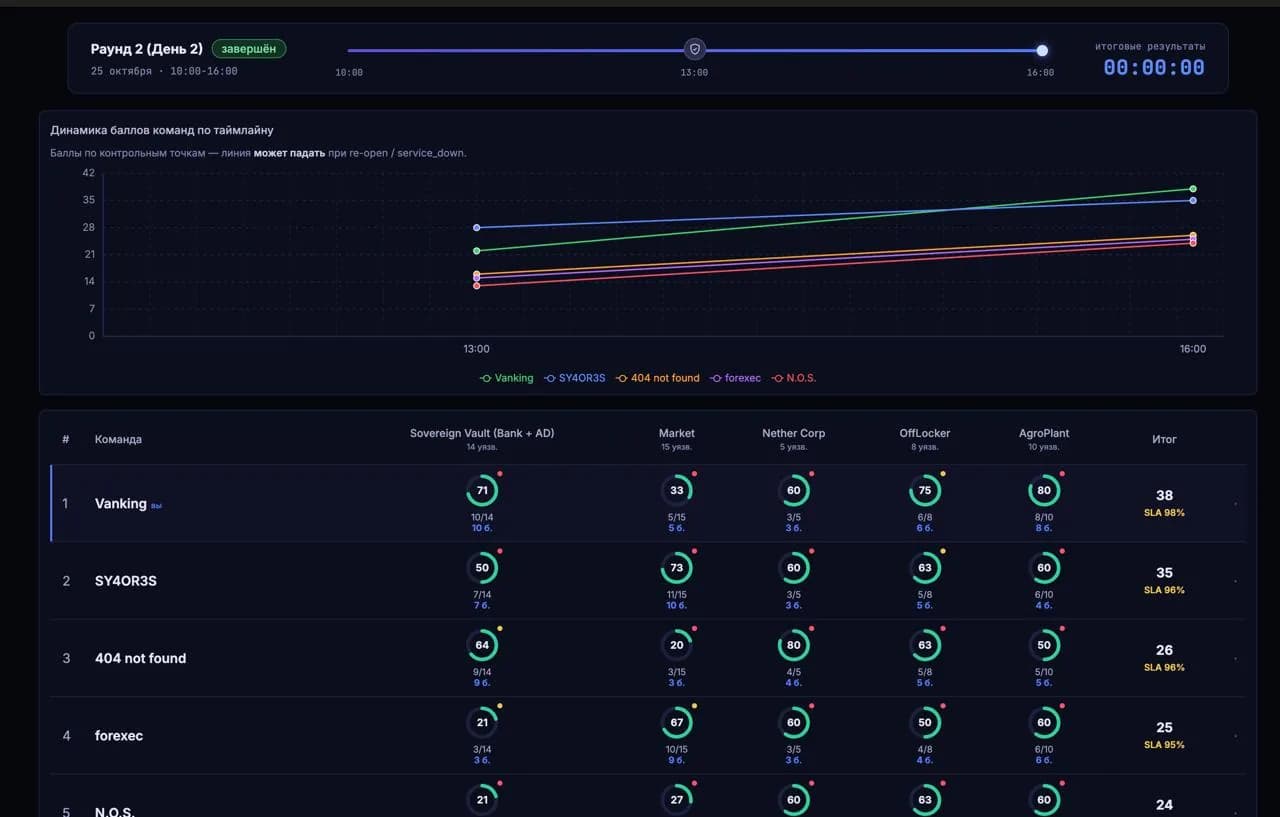Image resolution: width=1280 pixels, height=817 pixels.
Task: Open the 404 not found team name
Action: click(140, 658)
